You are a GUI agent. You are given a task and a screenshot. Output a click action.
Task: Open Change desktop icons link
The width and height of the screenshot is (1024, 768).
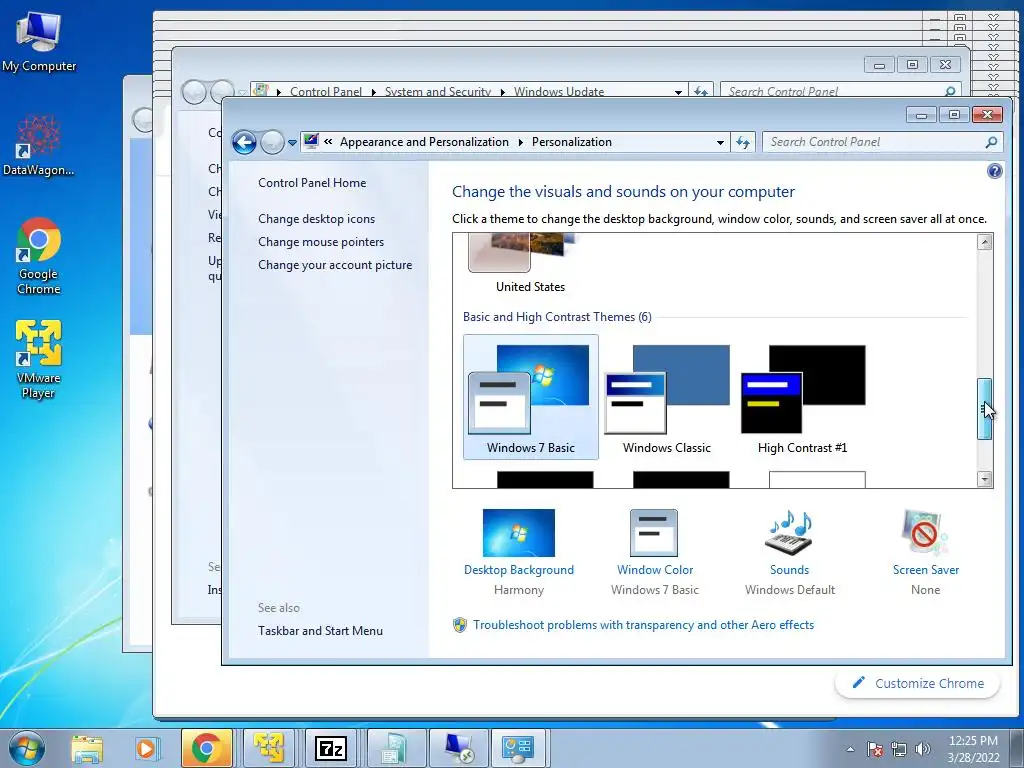coord(316,219)
